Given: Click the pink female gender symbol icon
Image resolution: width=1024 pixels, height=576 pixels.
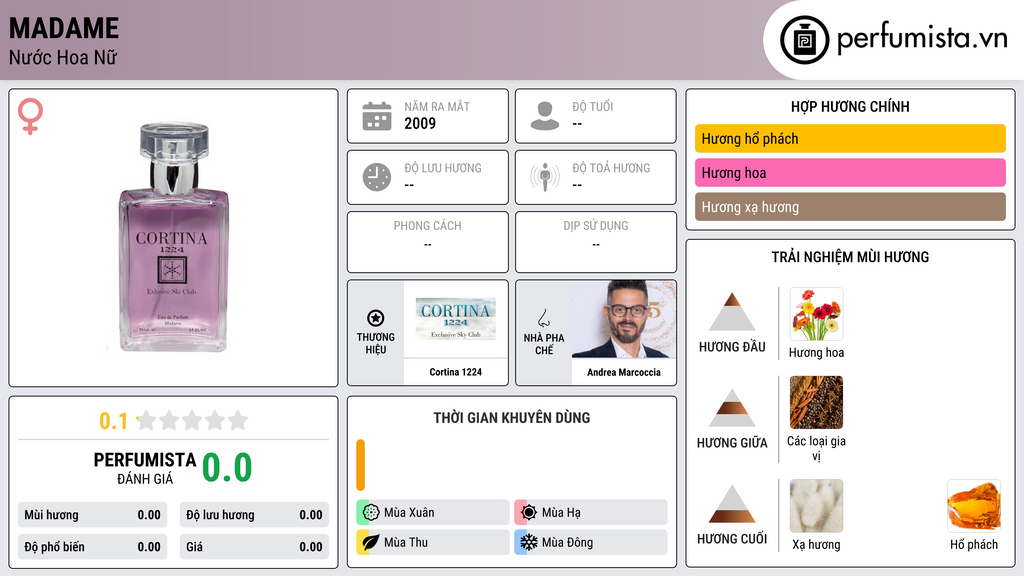Looking at the screenshot, I should [x=30, y=116].
